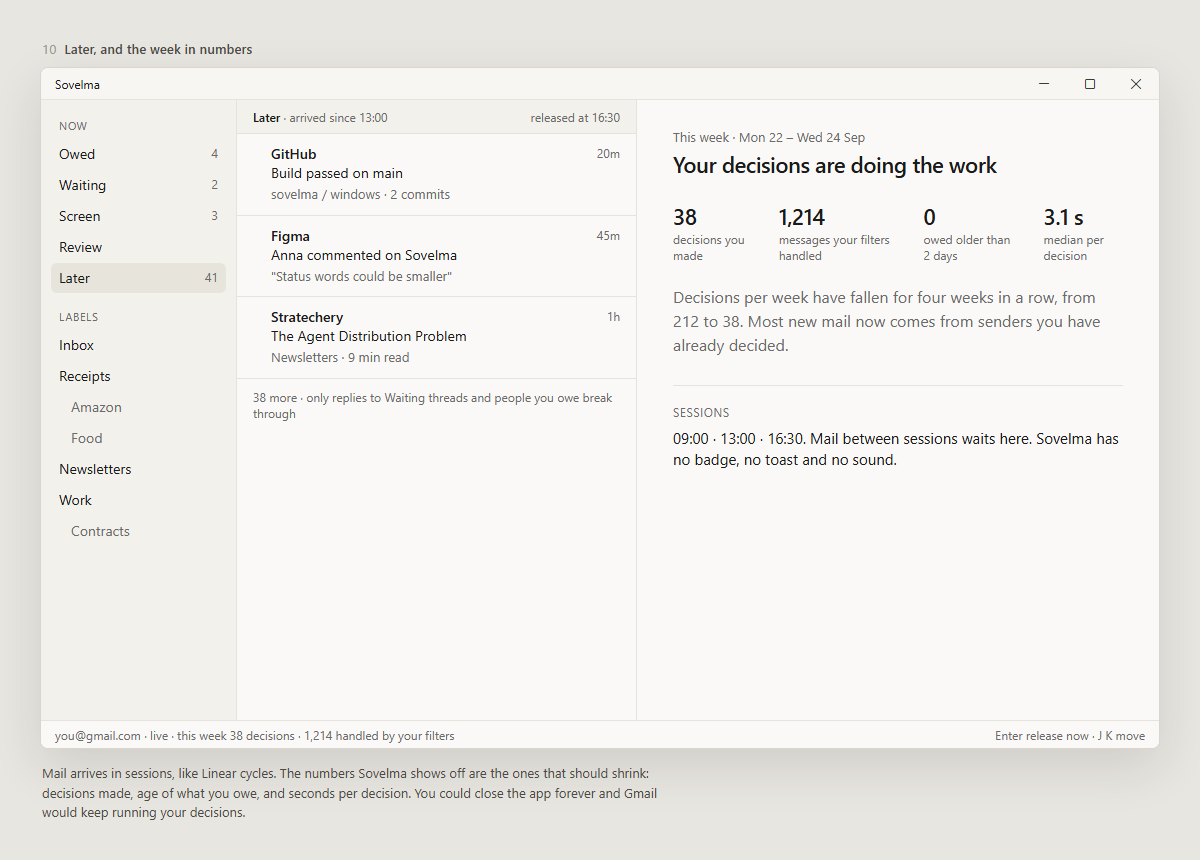Click the 'This week · Mon 22 – Wed 24 Sep' date line
Screen dimensions: 1200x860
[x=769, y=138]
